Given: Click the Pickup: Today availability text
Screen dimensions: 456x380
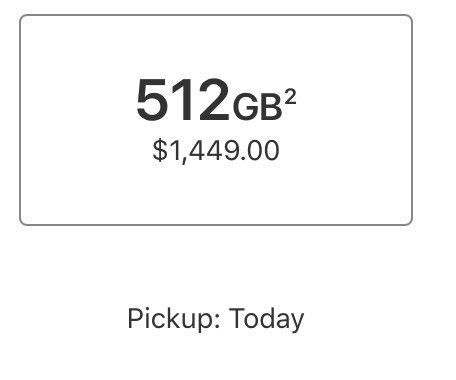Looking at the screenshot, I should tap(216, 319).
